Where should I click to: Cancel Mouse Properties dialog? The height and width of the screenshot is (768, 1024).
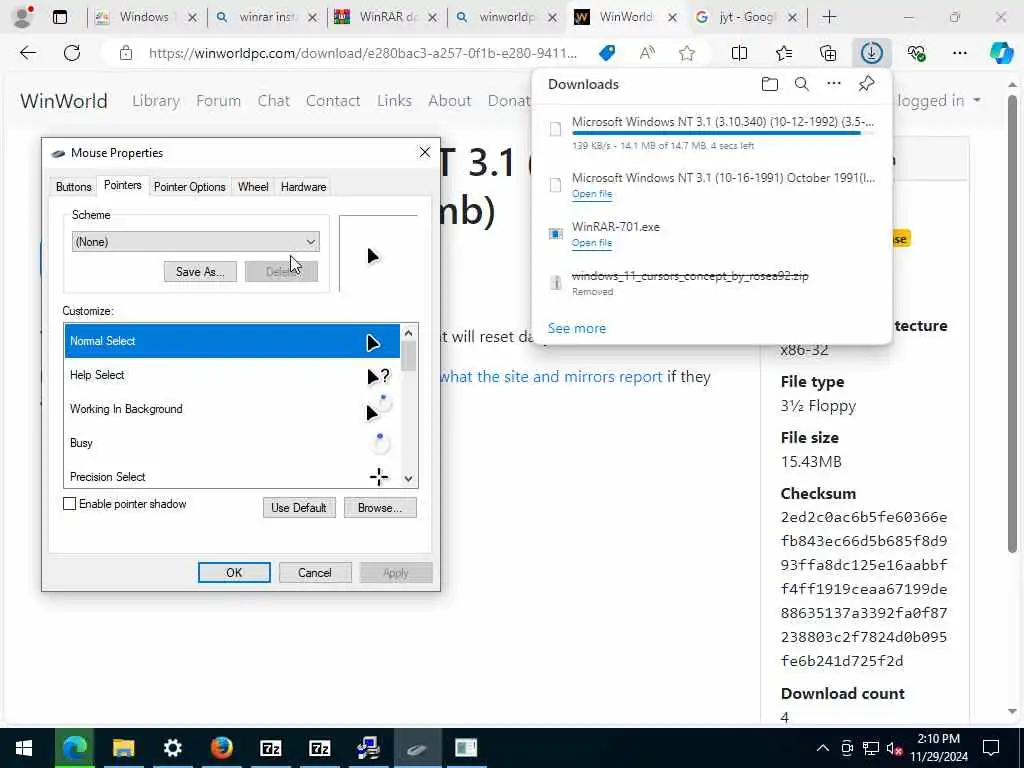[315, 573]
